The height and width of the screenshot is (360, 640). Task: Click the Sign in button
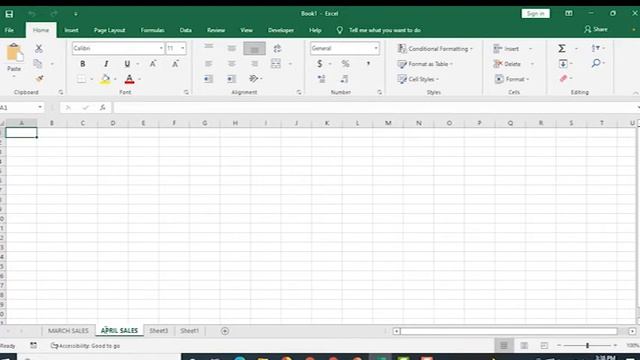coord(536,13)
